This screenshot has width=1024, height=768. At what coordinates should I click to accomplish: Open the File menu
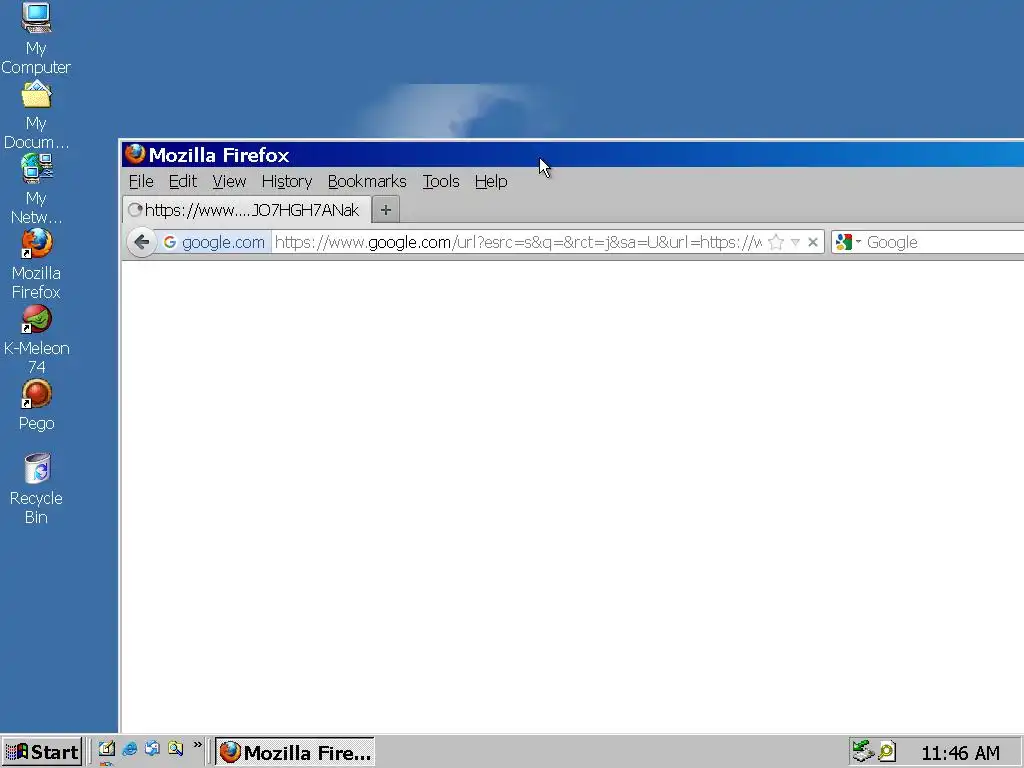tap(141, 181)
